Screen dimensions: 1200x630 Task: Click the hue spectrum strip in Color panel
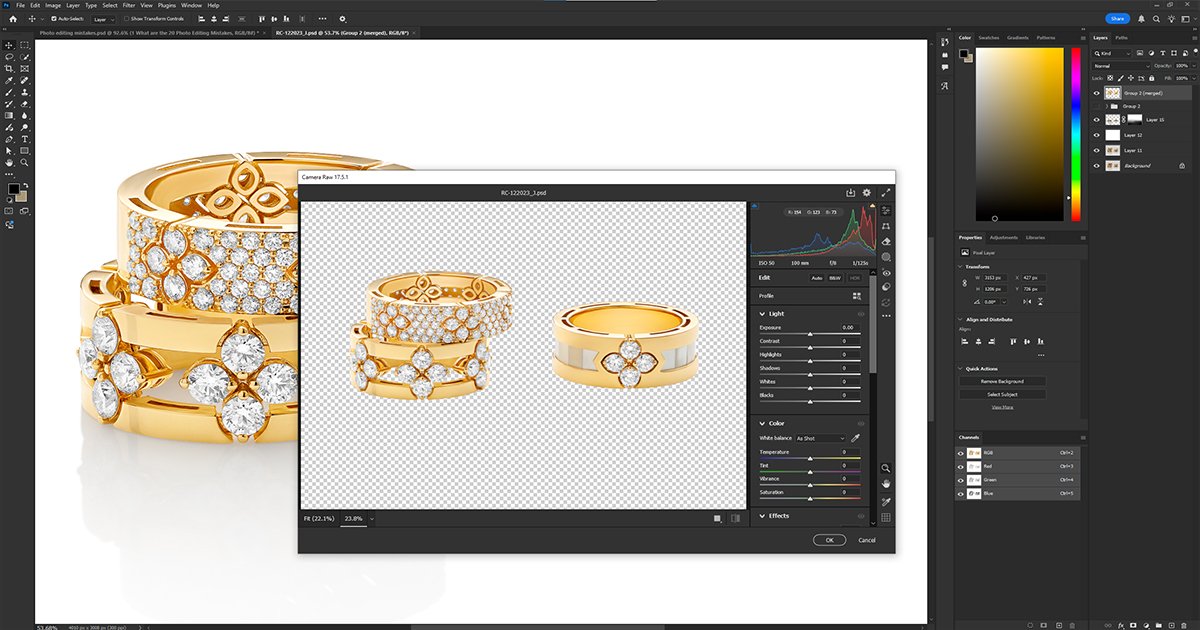tap(1075, 135)
